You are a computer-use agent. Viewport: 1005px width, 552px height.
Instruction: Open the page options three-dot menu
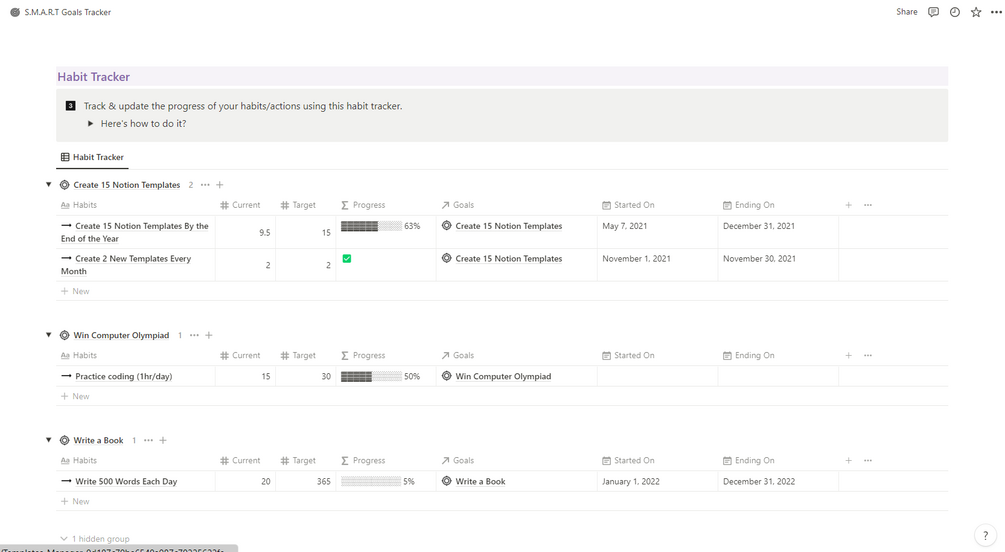click(994, 12)
